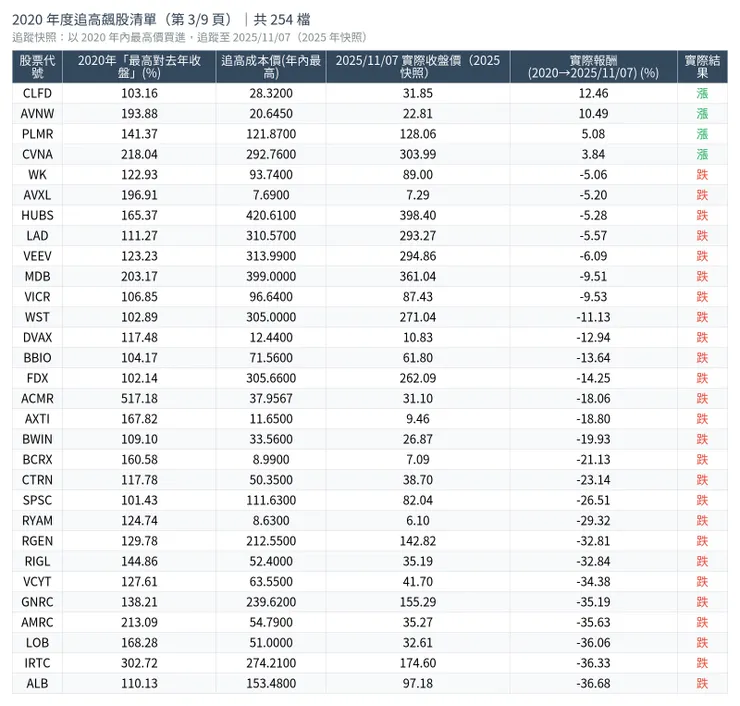Select the CTRN ticker cell
Image resolution: width=740 pixels, height=706 pixels.
[37, 480]
